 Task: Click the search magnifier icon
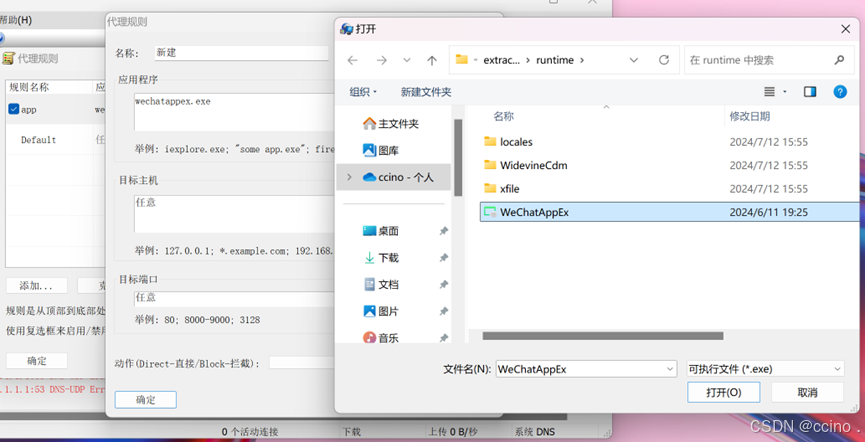839,60
